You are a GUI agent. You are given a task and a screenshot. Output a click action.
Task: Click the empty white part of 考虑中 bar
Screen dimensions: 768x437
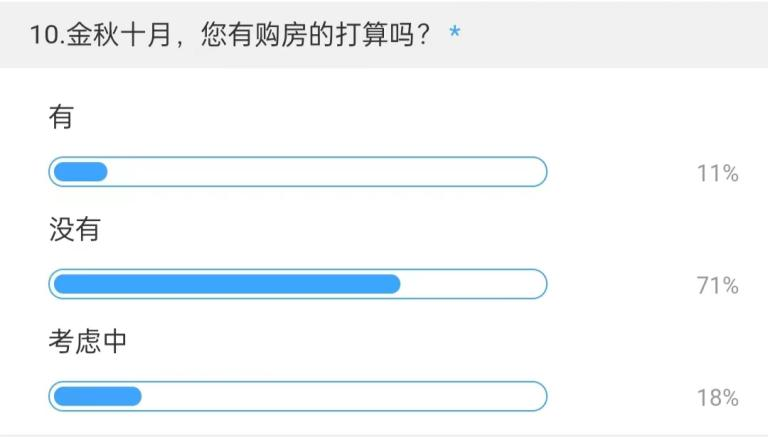click(x=343, y=396)
